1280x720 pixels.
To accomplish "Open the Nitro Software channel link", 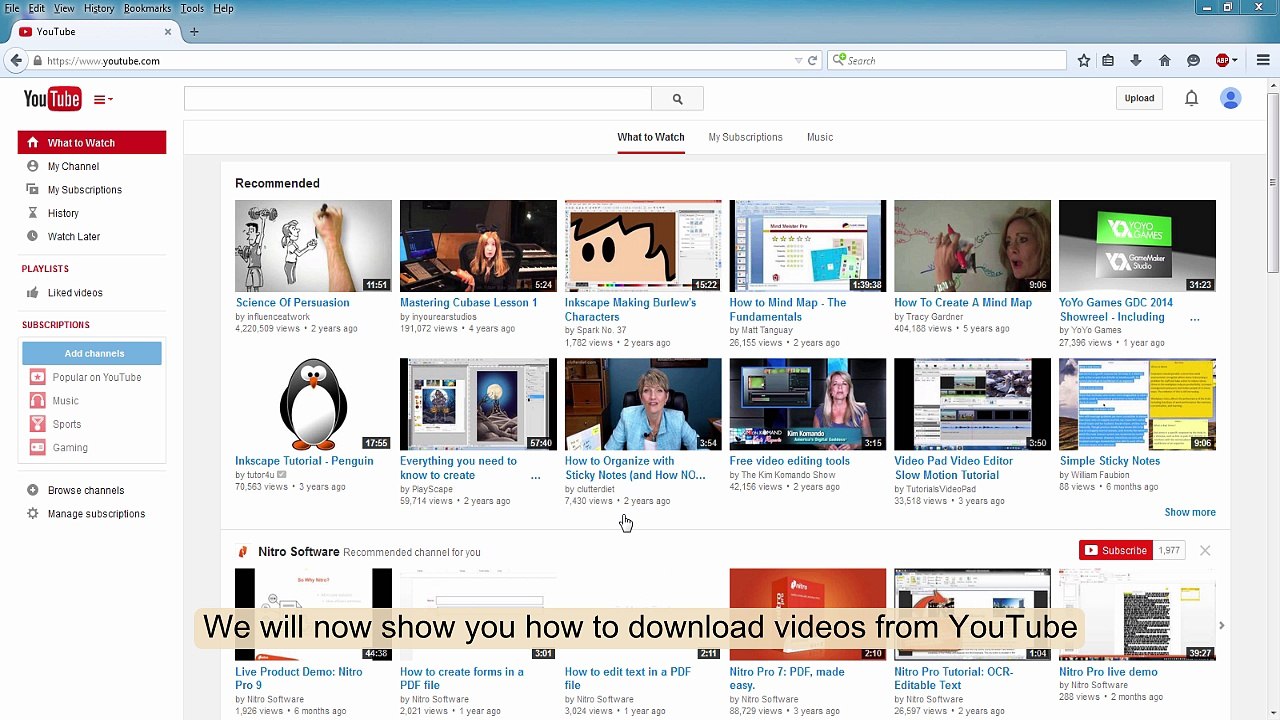I will [x=298, y=552].
